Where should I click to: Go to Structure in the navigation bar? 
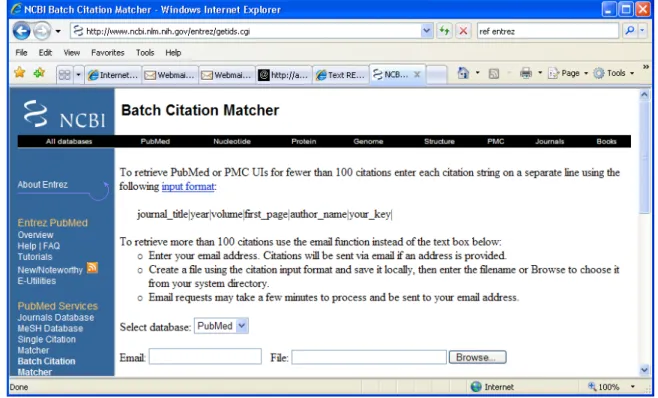(x=439, y=141)
